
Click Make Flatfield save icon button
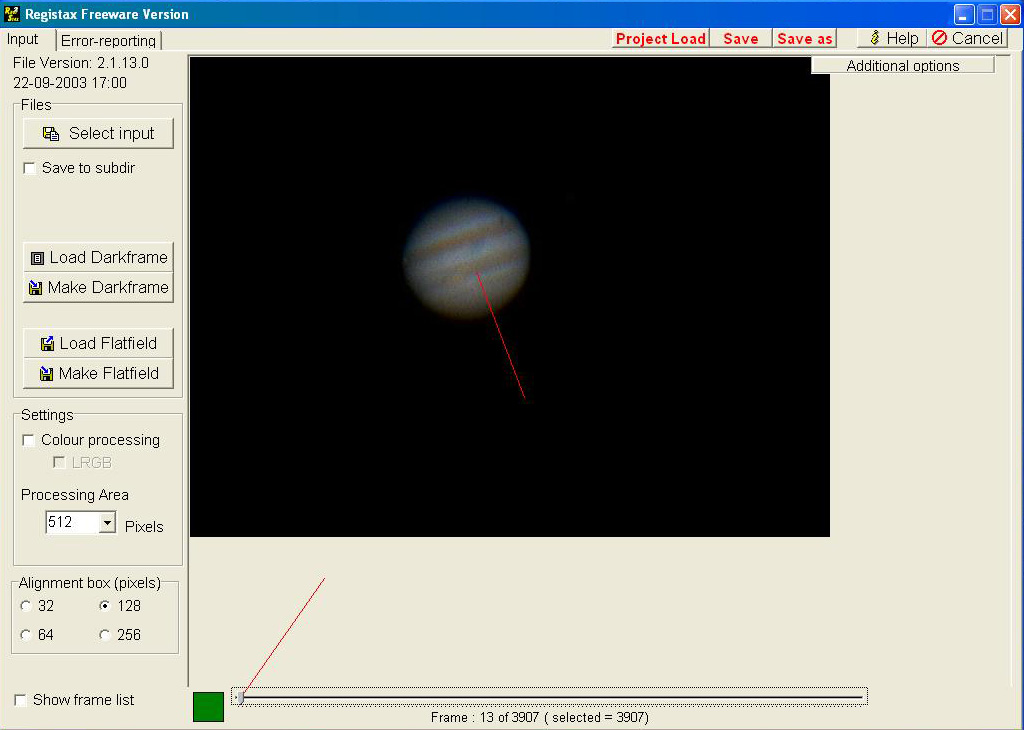coord(46,374)
